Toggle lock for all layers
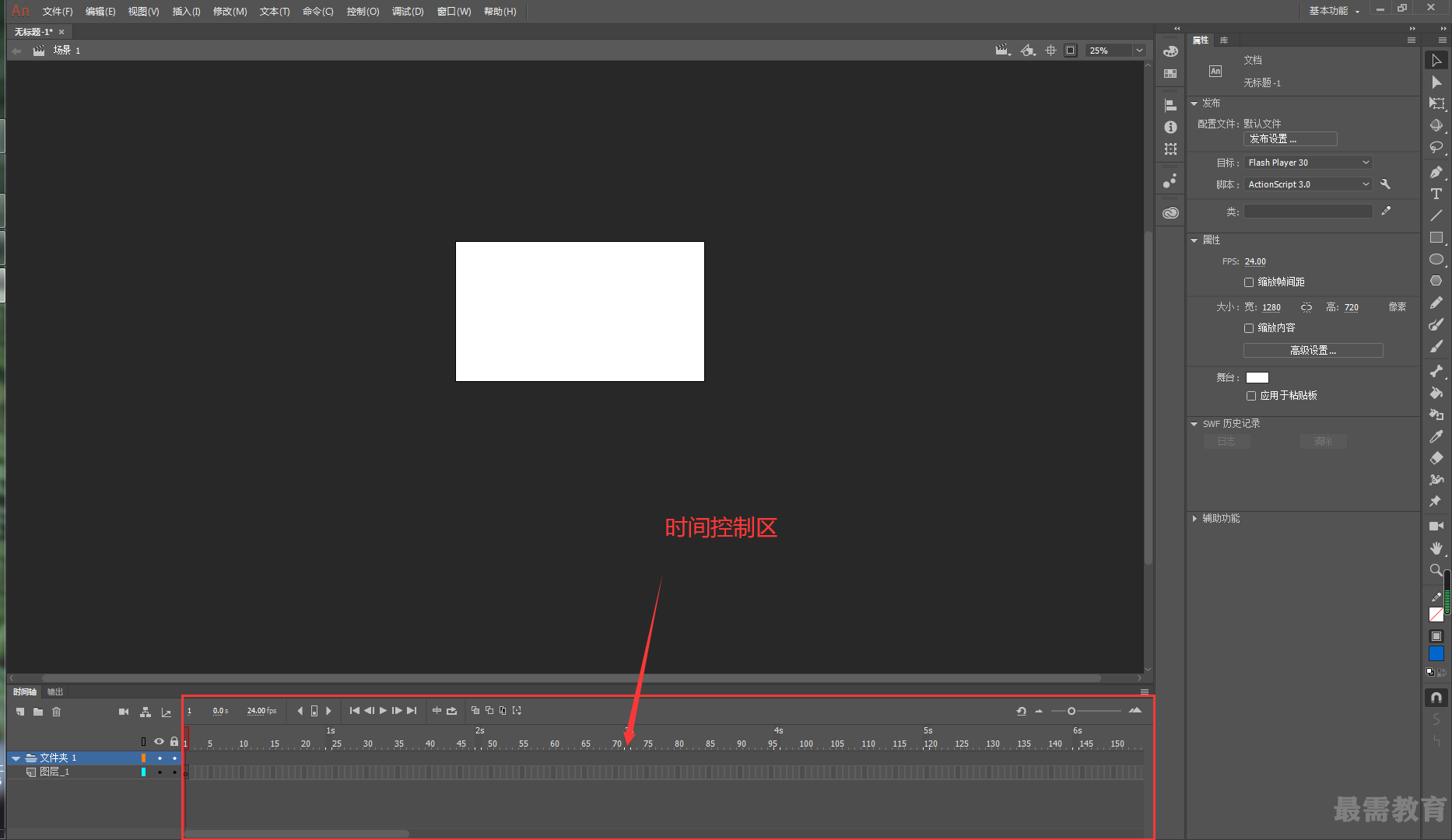Screen dimensions: 1452x840 (174, 741)
